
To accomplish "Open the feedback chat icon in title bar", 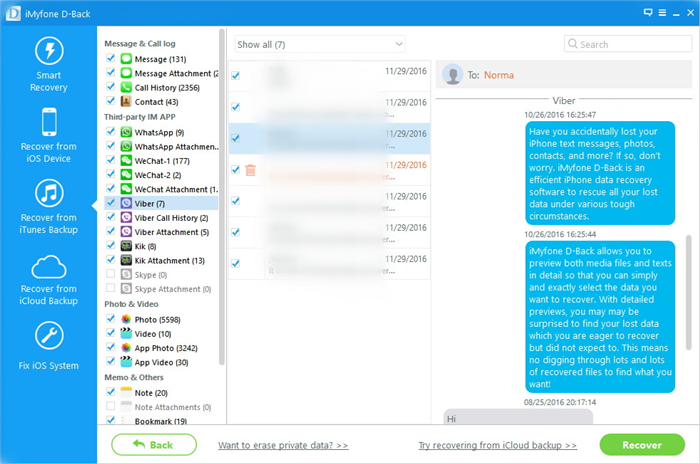I will coord(648,13).
